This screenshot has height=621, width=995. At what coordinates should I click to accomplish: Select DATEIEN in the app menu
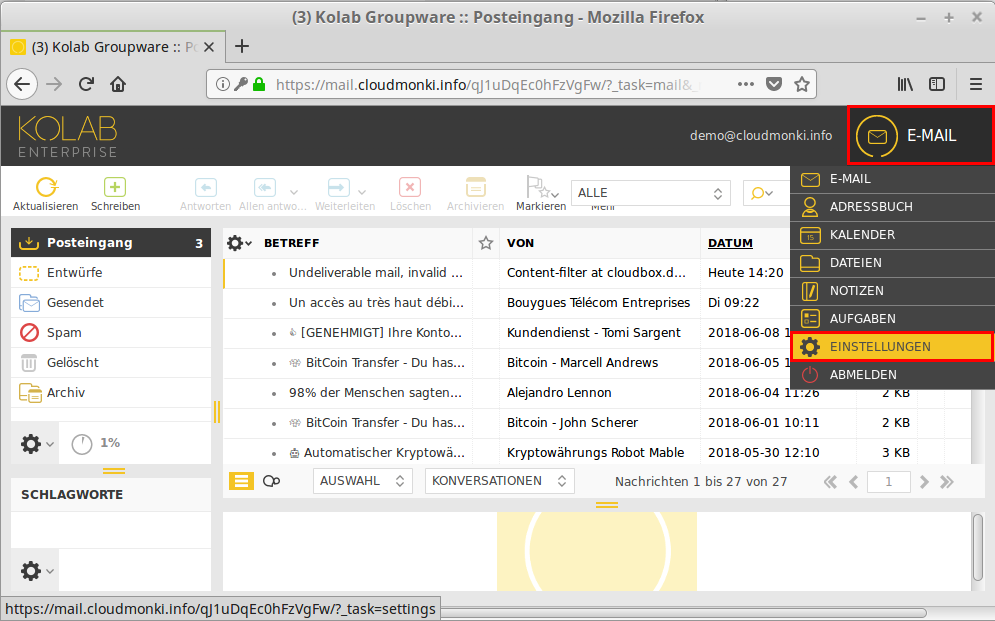[x=892, y=263]
